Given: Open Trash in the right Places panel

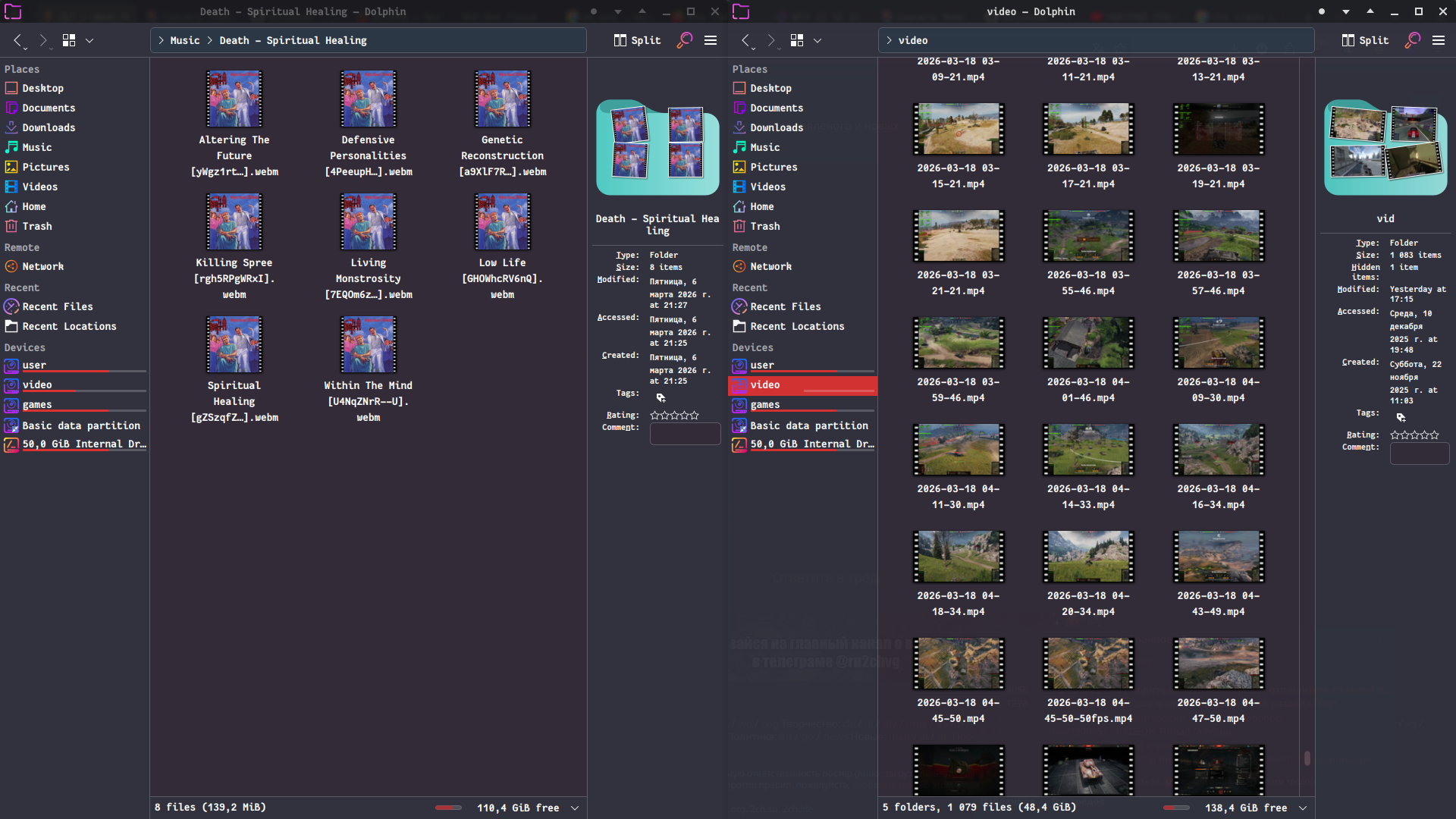Looking at the screenshot, I should (764, 226).
